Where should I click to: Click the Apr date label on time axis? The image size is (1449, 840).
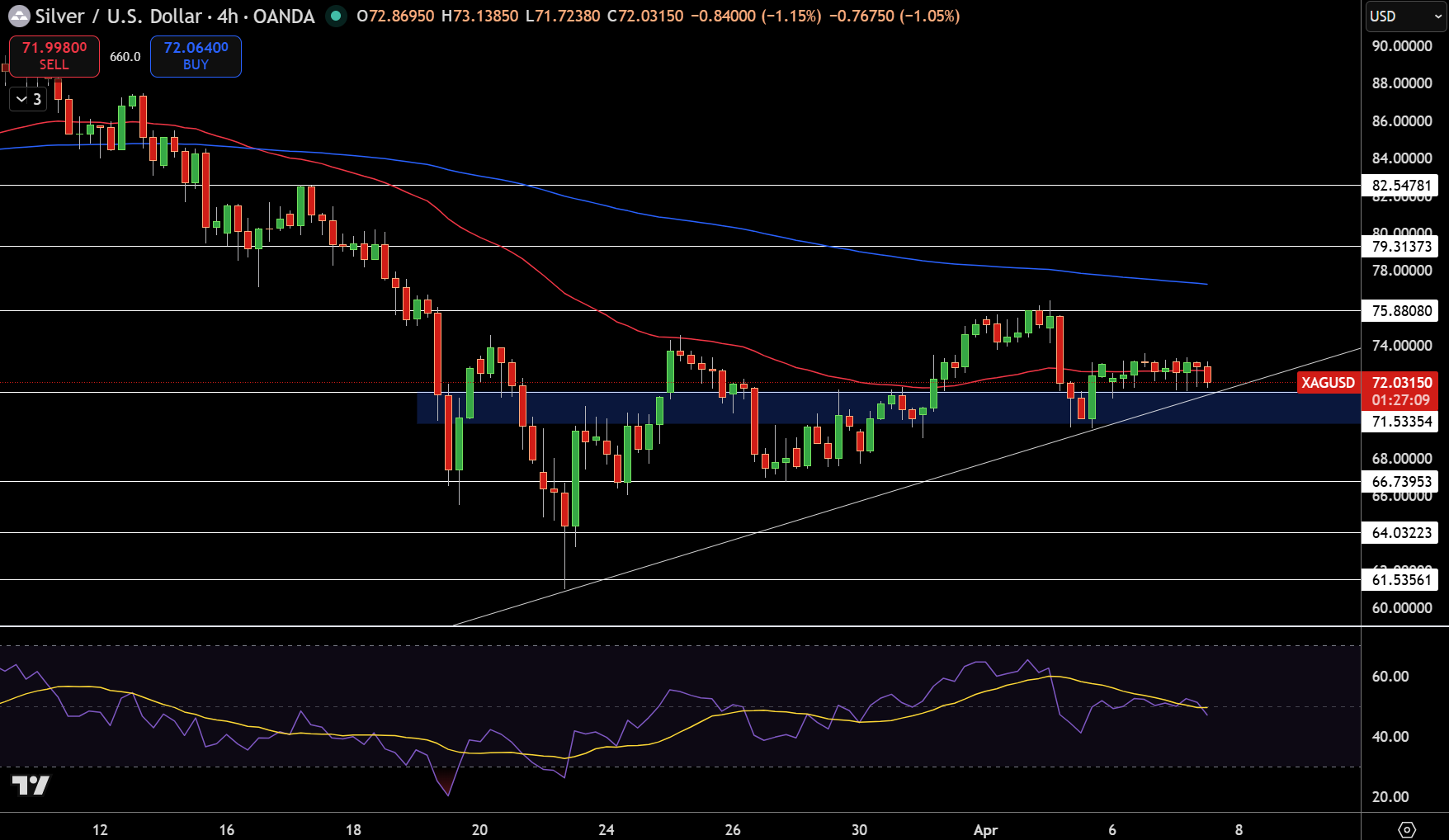point(985,830)
